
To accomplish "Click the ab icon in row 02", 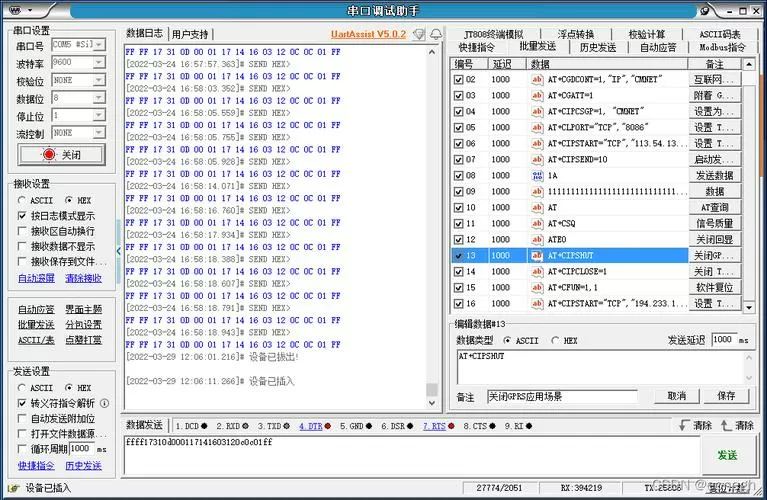I will (x=537, y=79).
